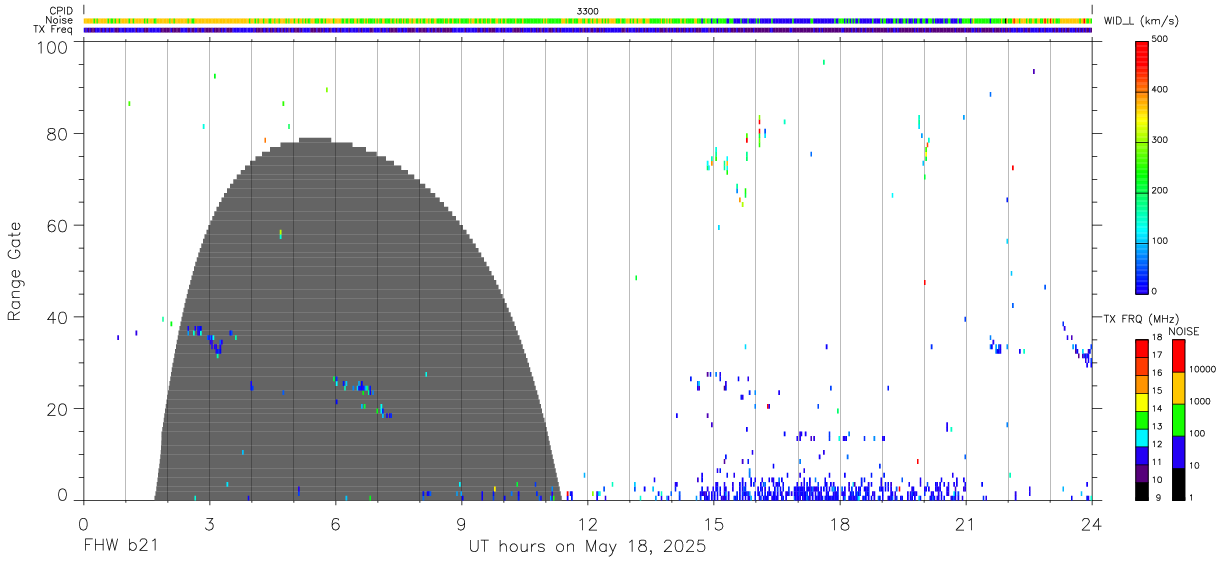Click the Noise color strip bar

pos(588,20)
